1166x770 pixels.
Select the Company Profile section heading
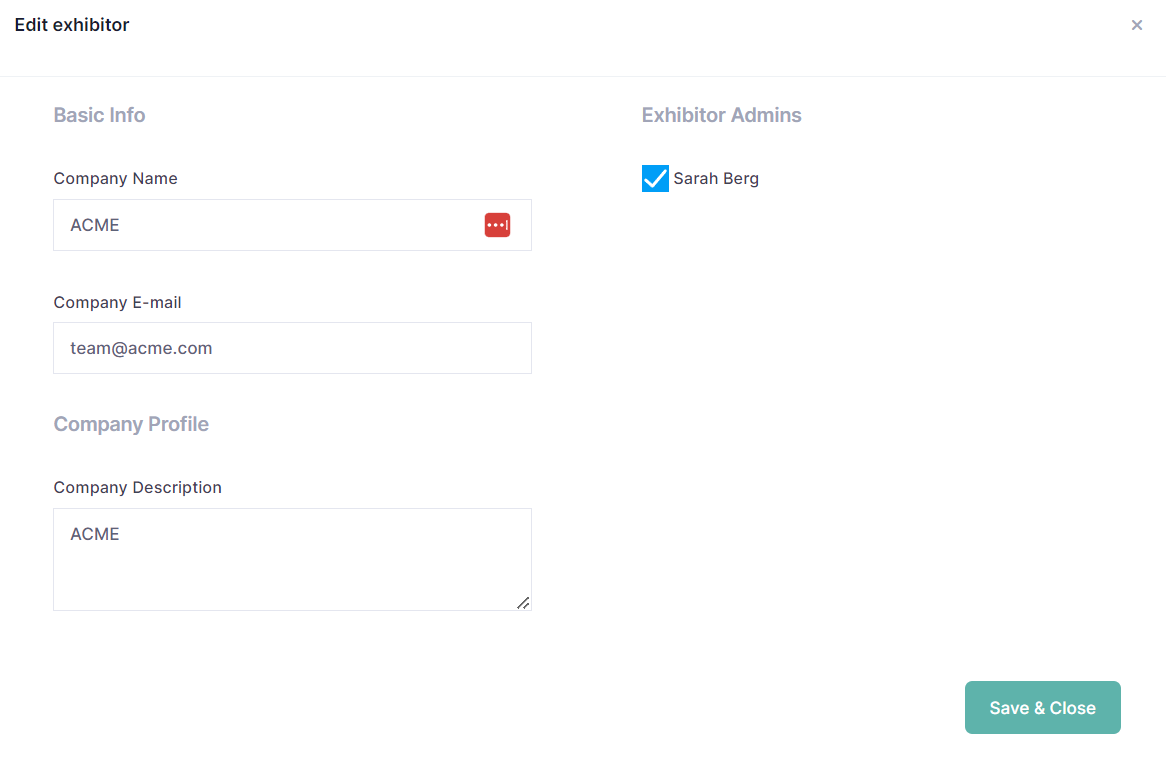coord(131,424)
